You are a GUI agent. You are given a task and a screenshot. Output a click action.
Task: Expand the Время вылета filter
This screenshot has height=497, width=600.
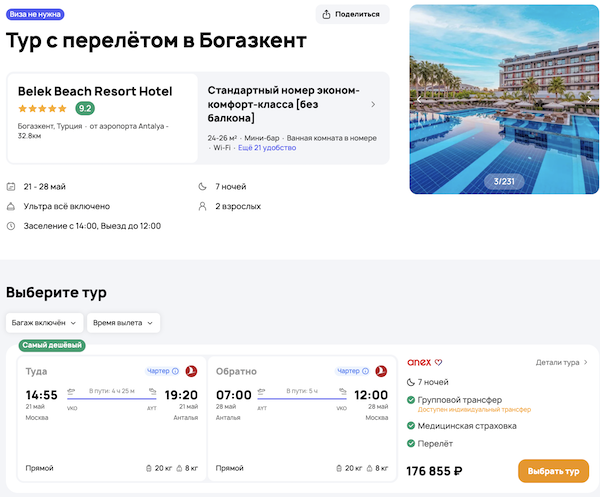click(x=125, y=323)
